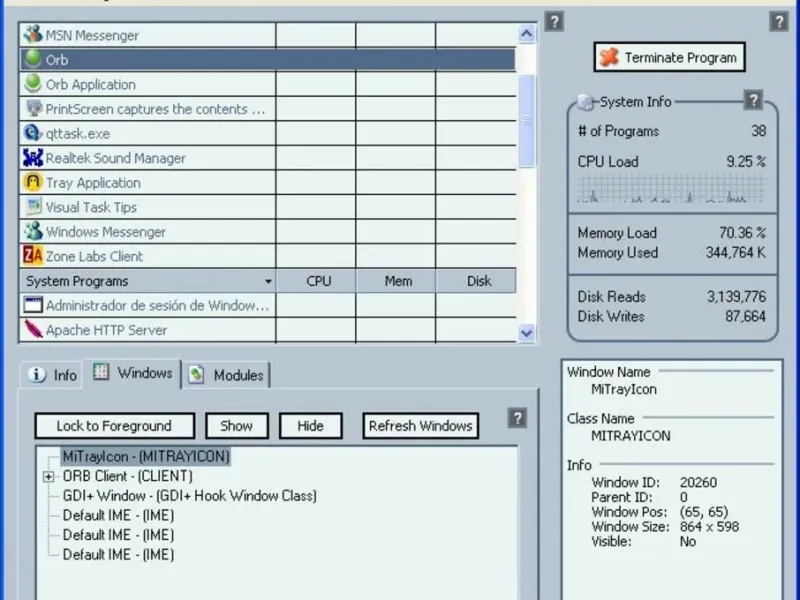Expand the ORB Client tree node
This screenshot has width=800, height=600.
(x=48, y=477)
